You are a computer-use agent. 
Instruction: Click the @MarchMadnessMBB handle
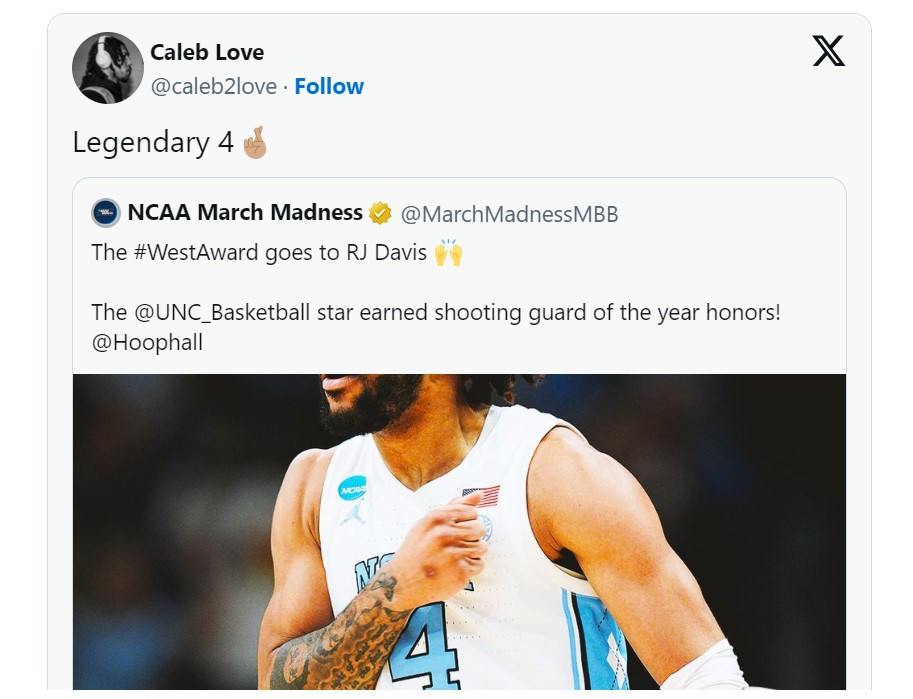[509, 214]
